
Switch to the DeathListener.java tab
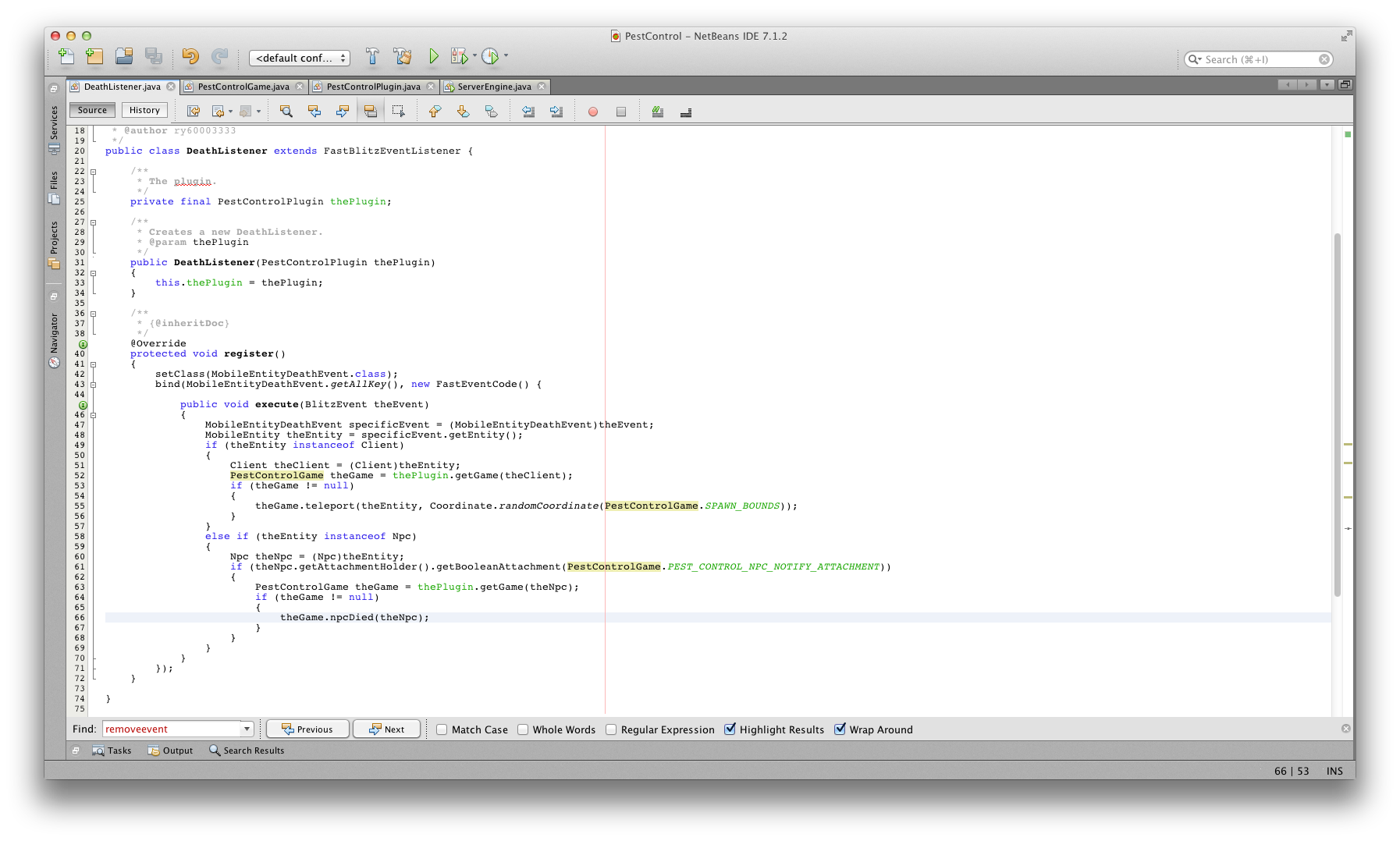[122, 87]
